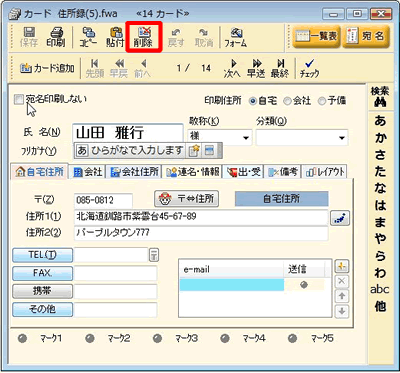Switch to the 自宅住所 tab
Viewport: 400px width, 373px height.
(x=40, y=172)
